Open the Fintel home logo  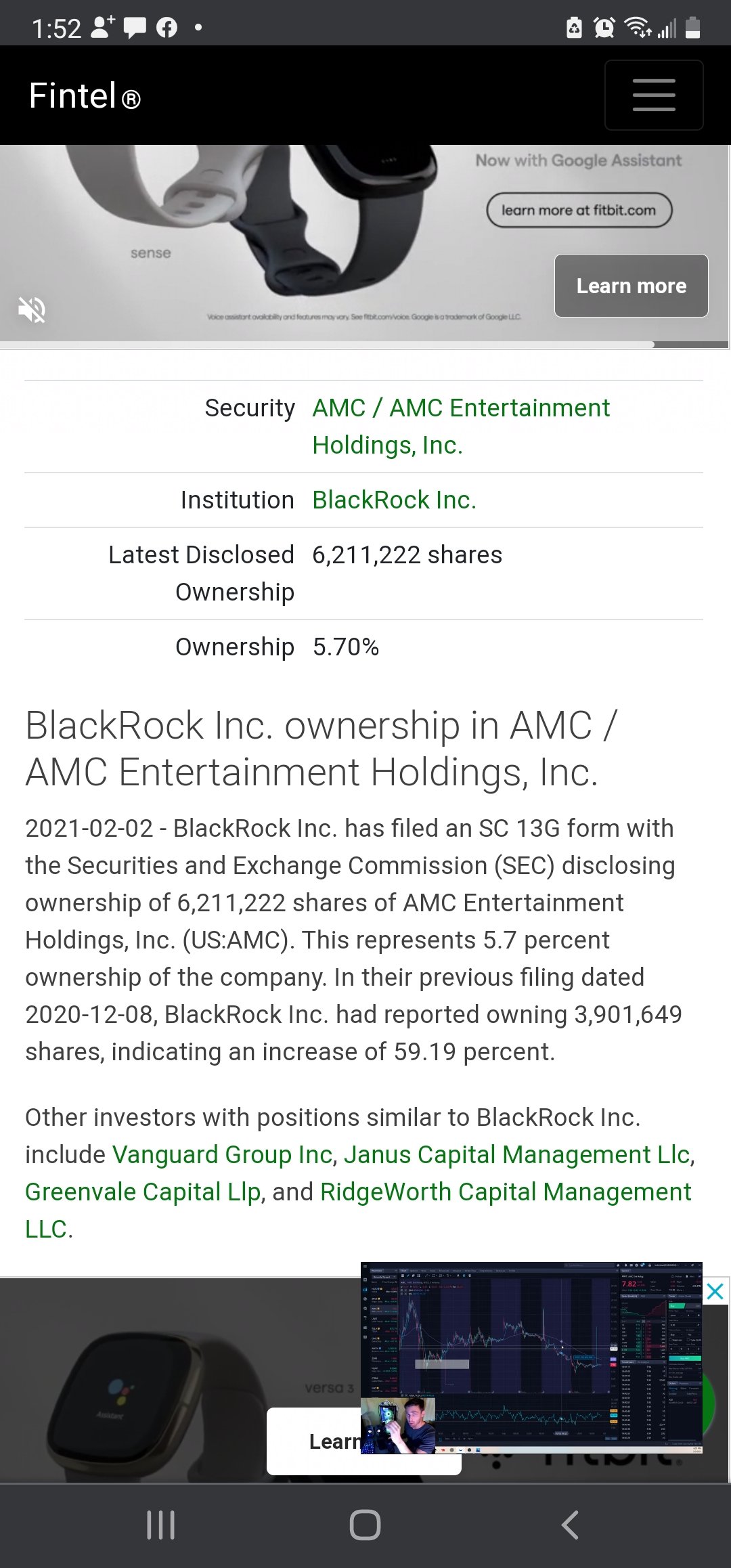pyautogui.click(x=85, y=95)
